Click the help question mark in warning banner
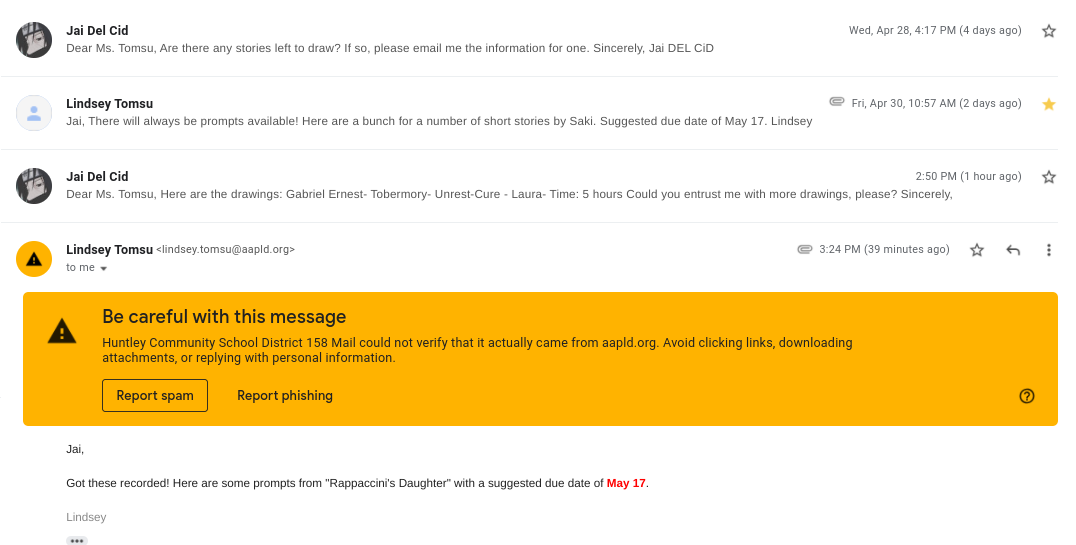 [1027, 396]
